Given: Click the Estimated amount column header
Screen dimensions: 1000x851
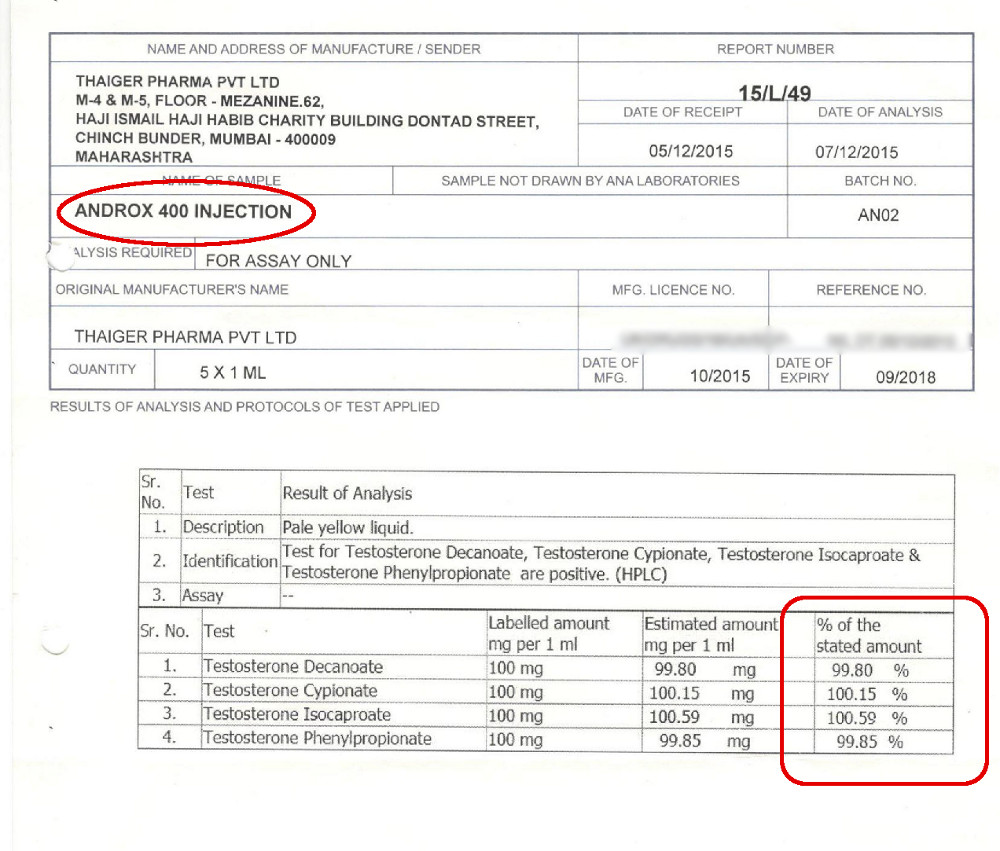Looking at the screenshot, I should click(711, 634).
